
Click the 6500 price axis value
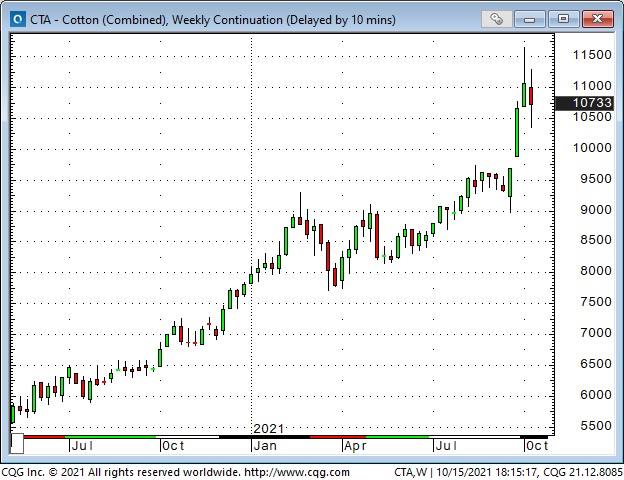(x=596, y=364)
